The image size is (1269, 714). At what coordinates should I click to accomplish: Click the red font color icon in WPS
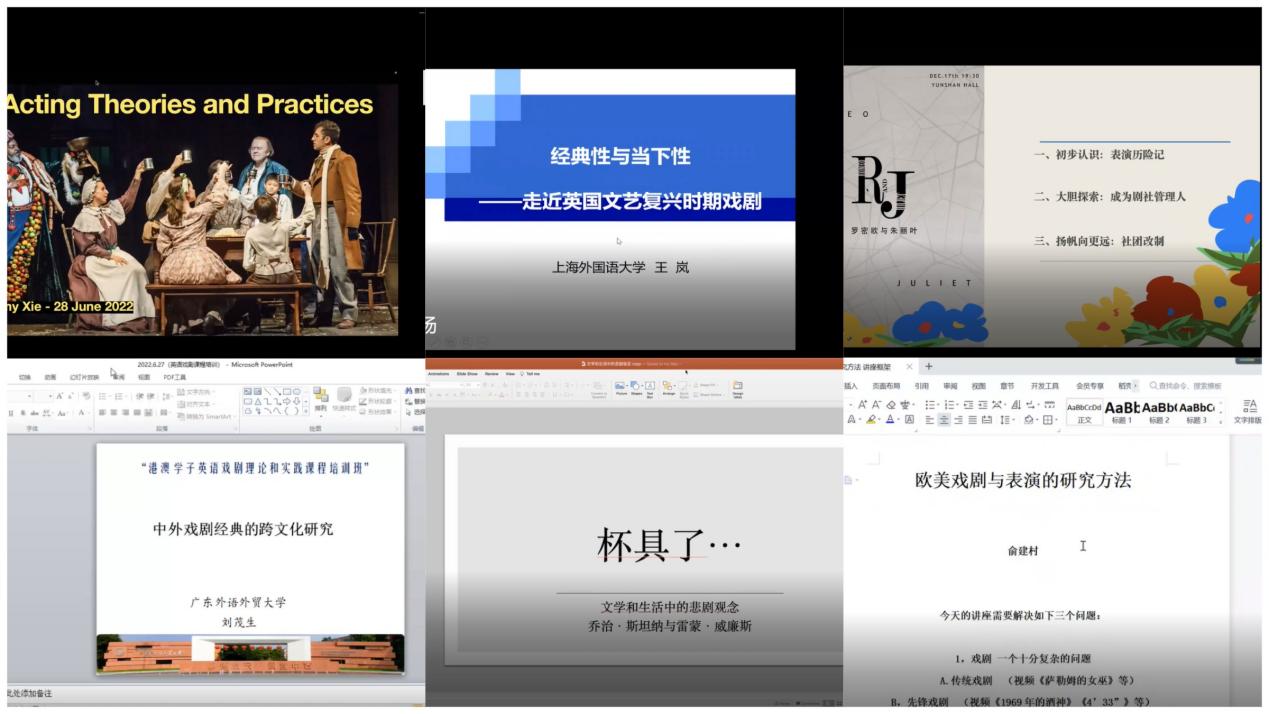click(889, 420)
